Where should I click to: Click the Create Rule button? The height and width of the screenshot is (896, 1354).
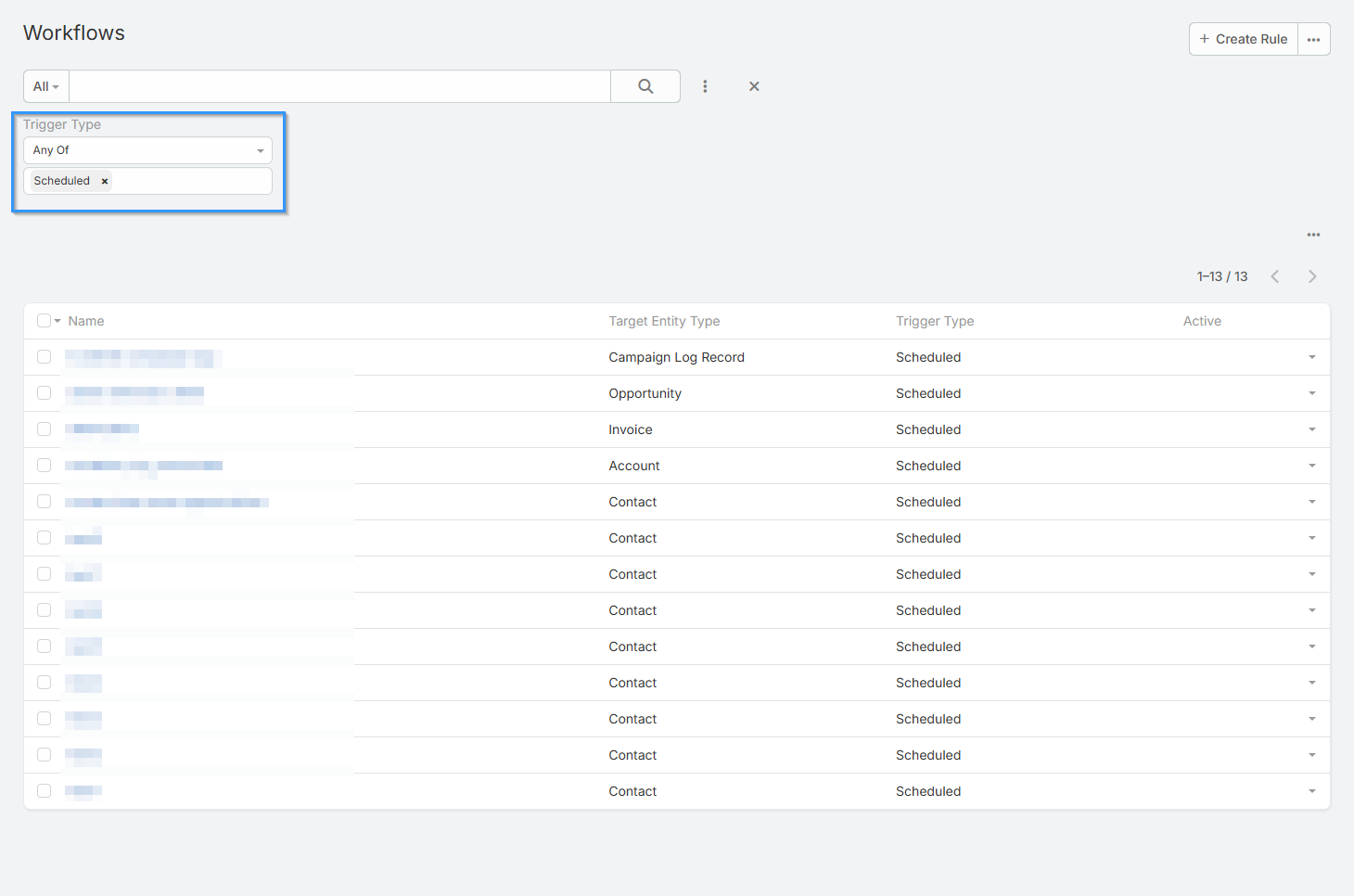tap(1243, 39)
